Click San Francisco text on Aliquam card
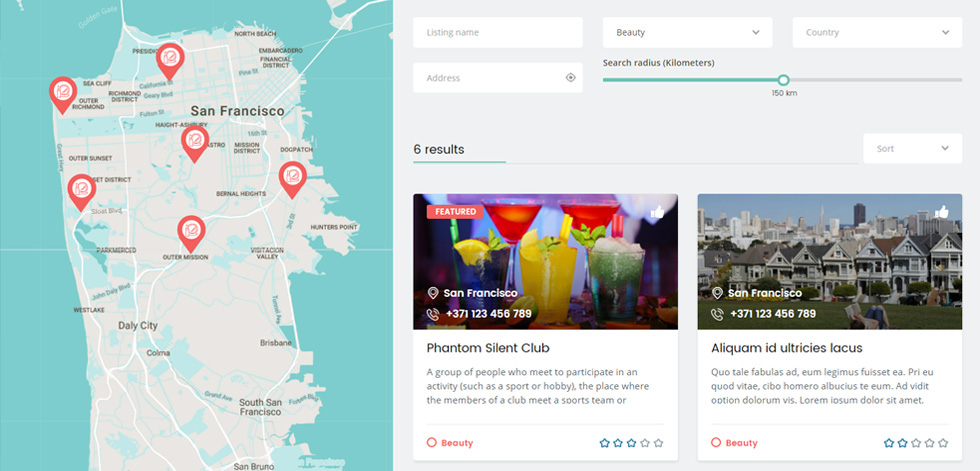980x471 pixels. pos(765,293)
